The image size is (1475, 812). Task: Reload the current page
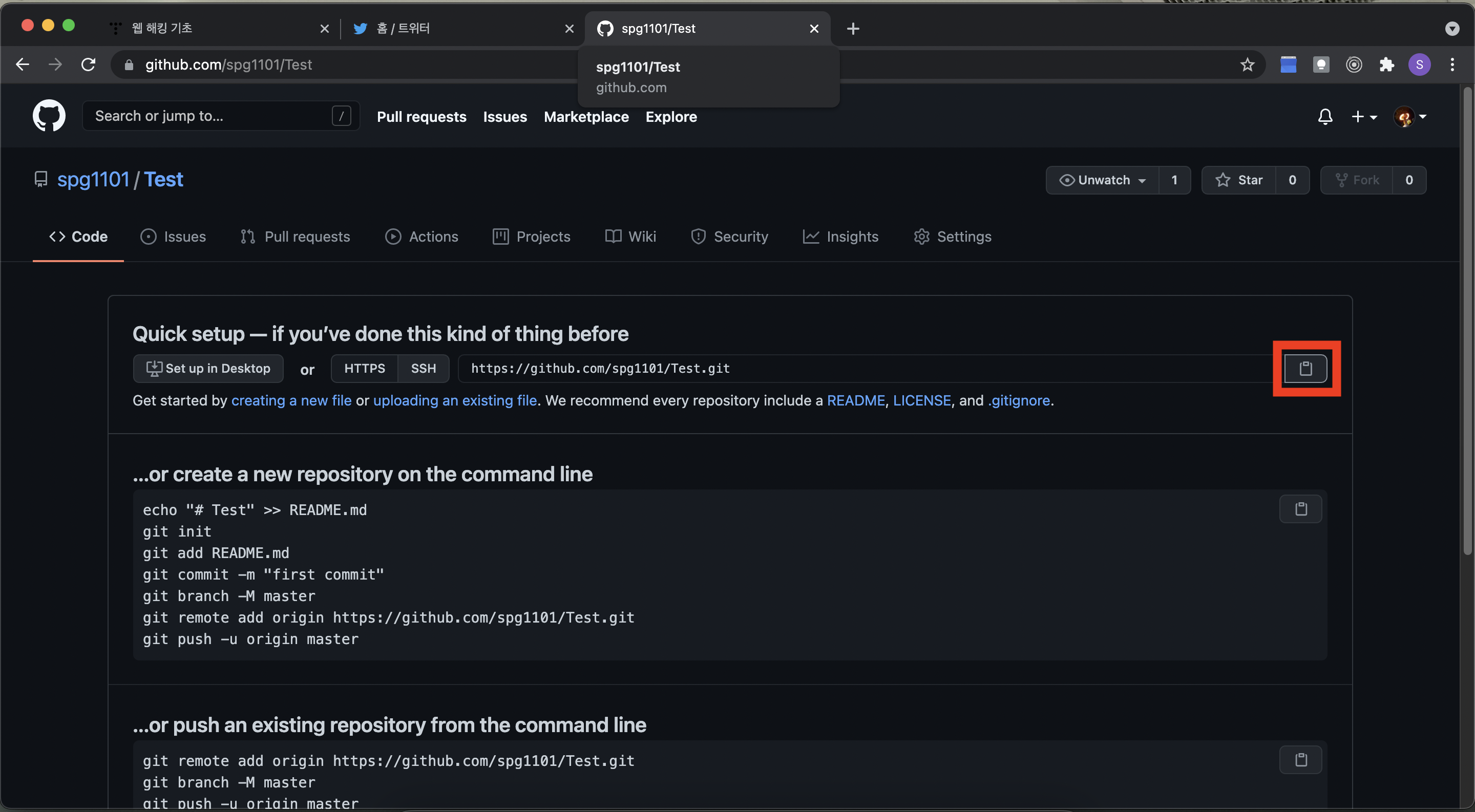pyautogui.click(x=88, y=65)
